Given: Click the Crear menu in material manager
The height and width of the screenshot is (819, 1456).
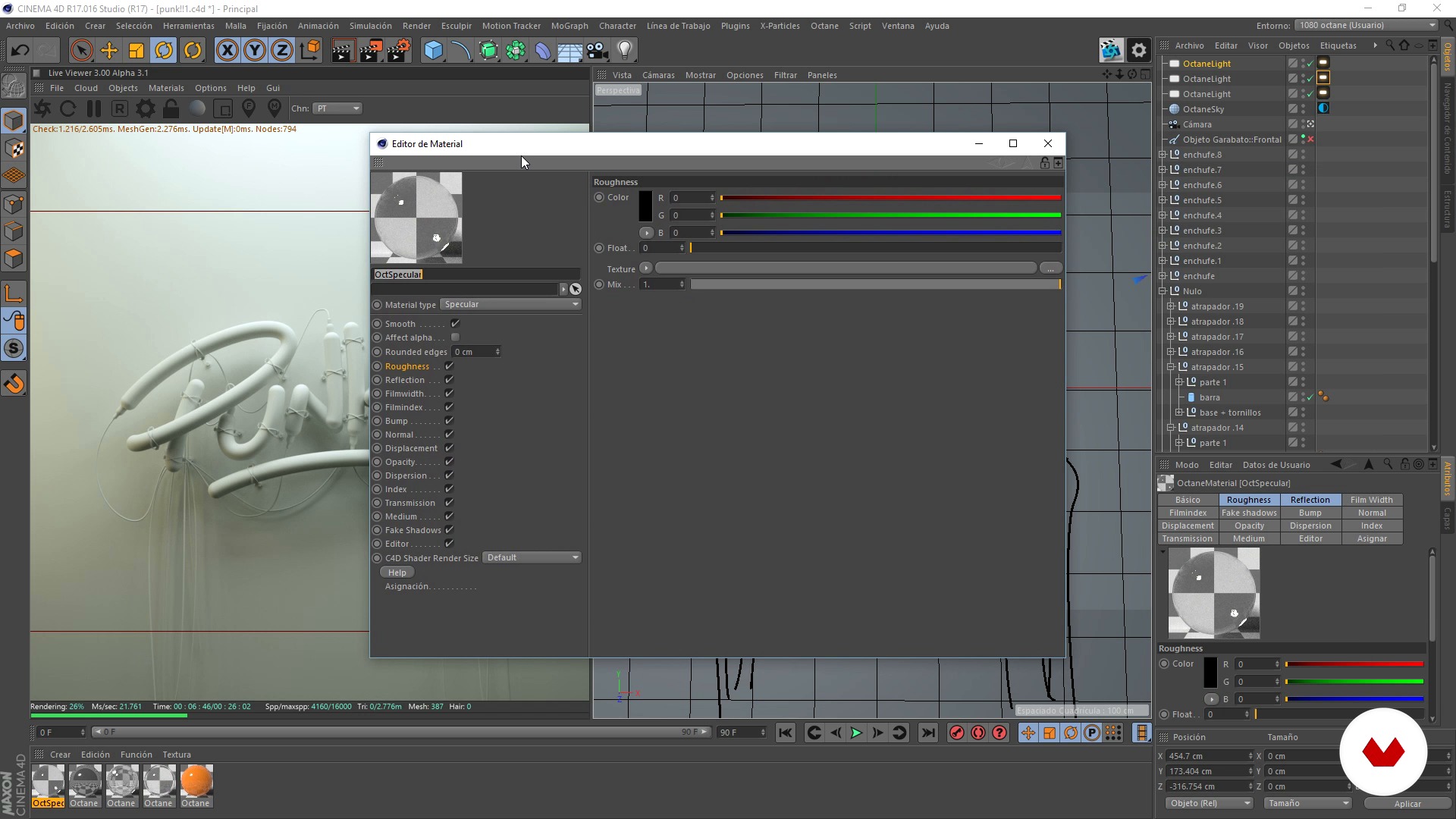Looking at the screenshot, I should pos(60,755).
